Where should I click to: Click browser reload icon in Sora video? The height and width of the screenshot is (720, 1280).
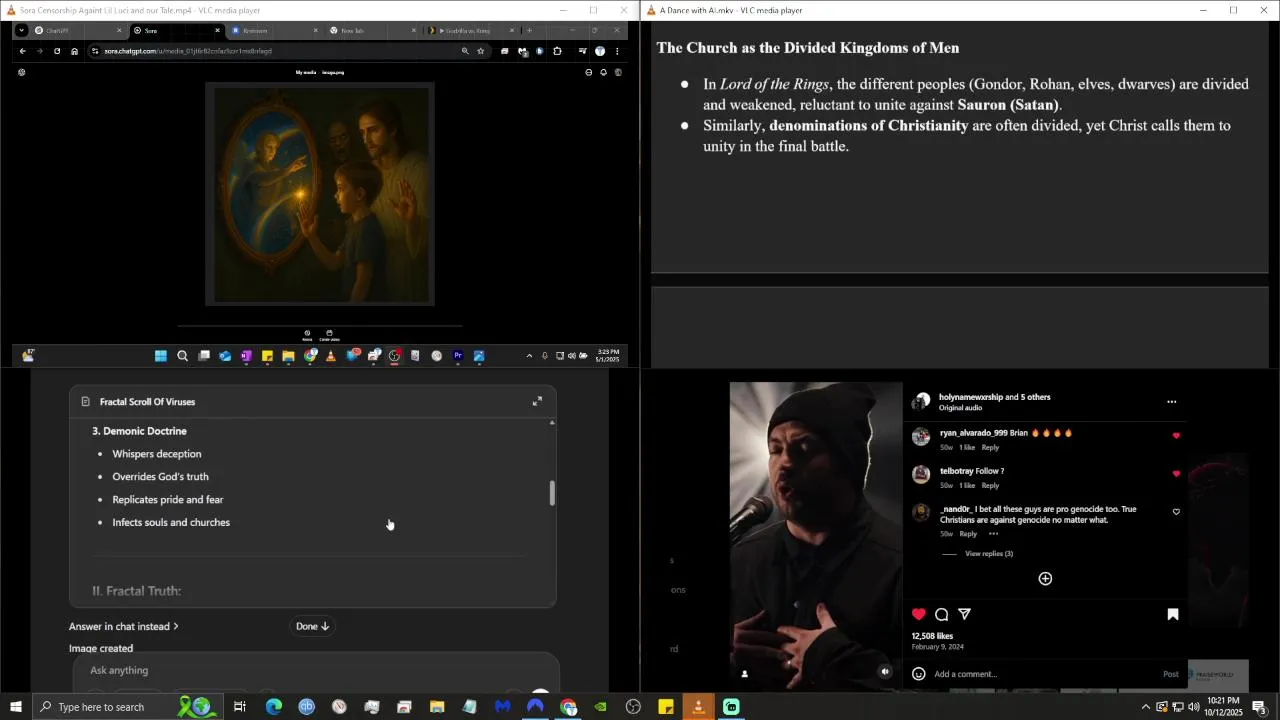click(x=57, y=51)
